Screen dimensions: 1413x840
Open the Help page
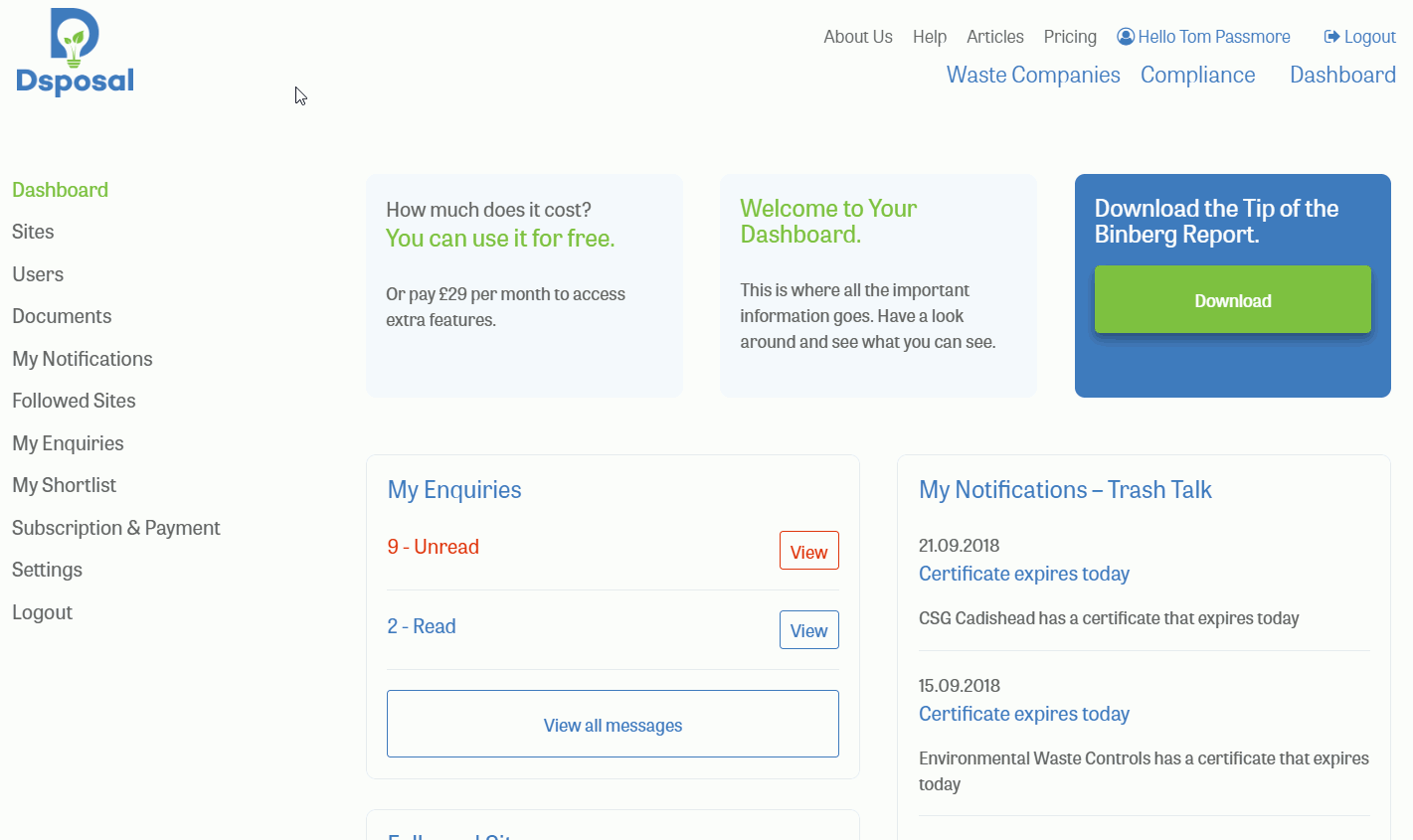point(930,37)
